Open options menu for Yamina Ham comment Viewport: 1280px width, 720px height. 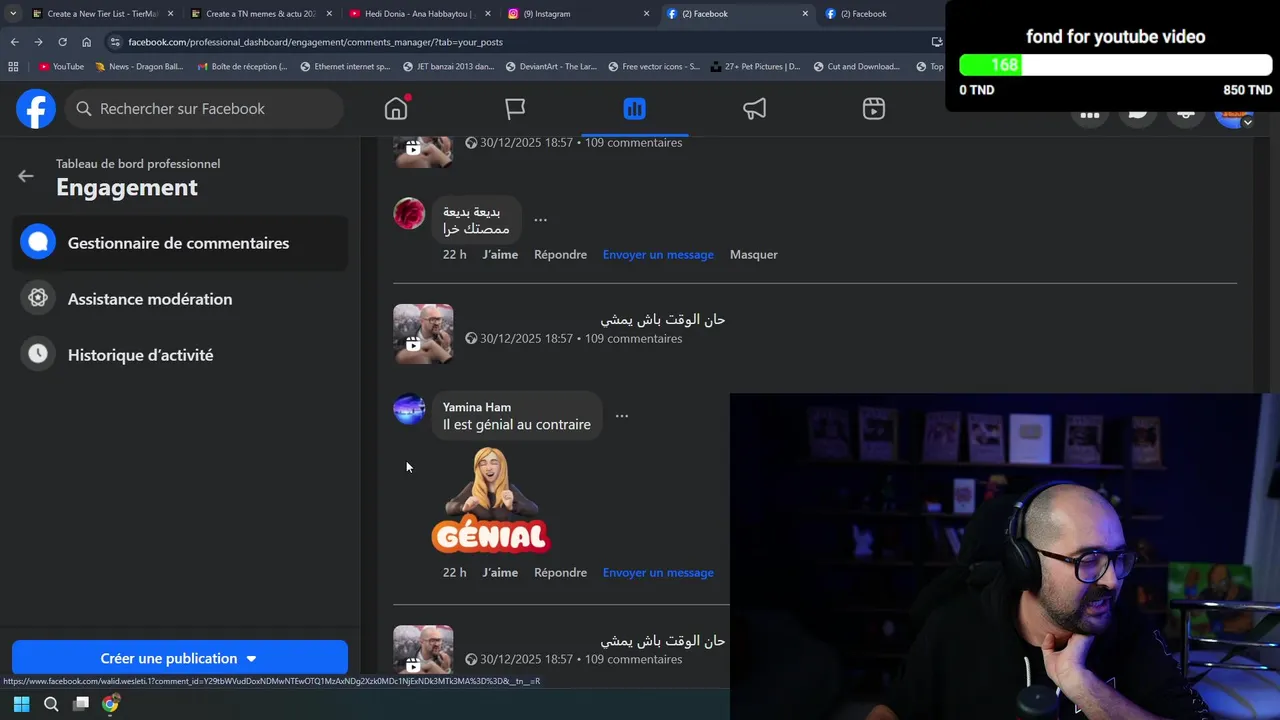pos(622,415)
